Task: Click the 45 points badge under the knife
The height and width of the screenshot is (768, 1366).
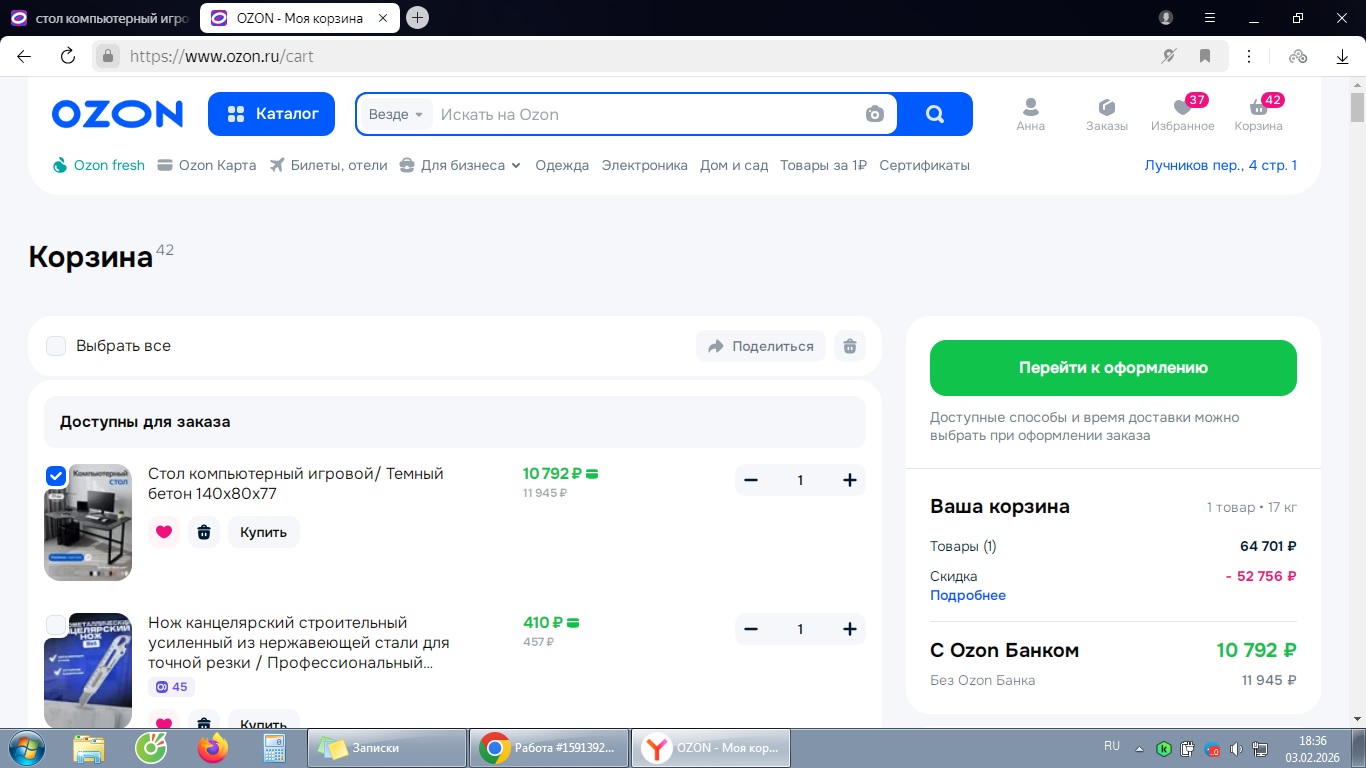Action: 171,687
